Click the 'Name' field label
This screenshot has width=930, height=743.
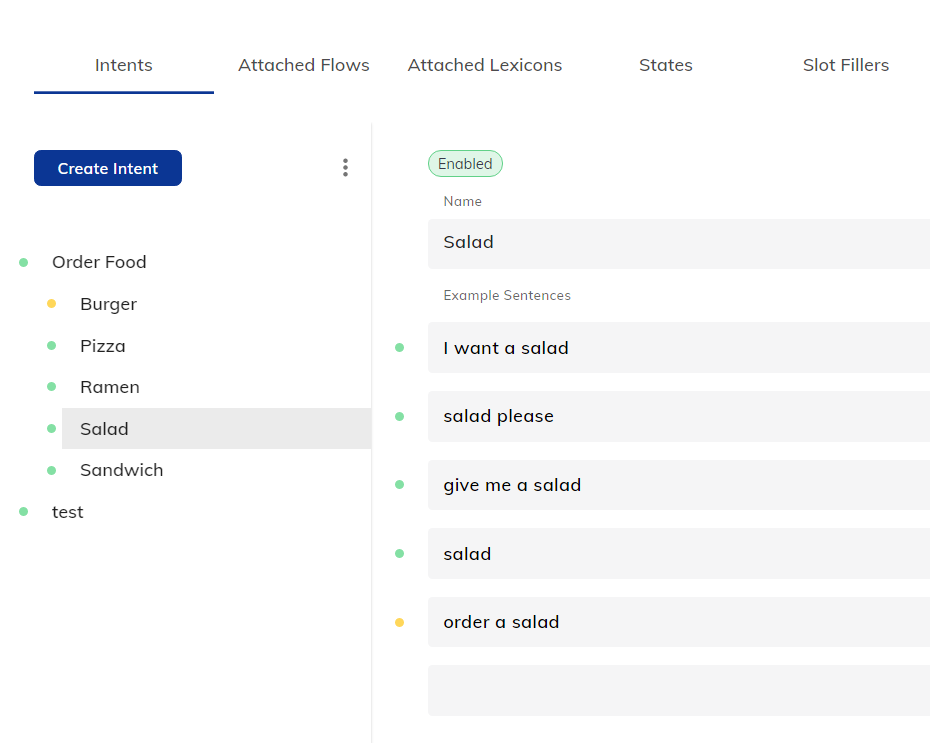(x=463, y=202)
